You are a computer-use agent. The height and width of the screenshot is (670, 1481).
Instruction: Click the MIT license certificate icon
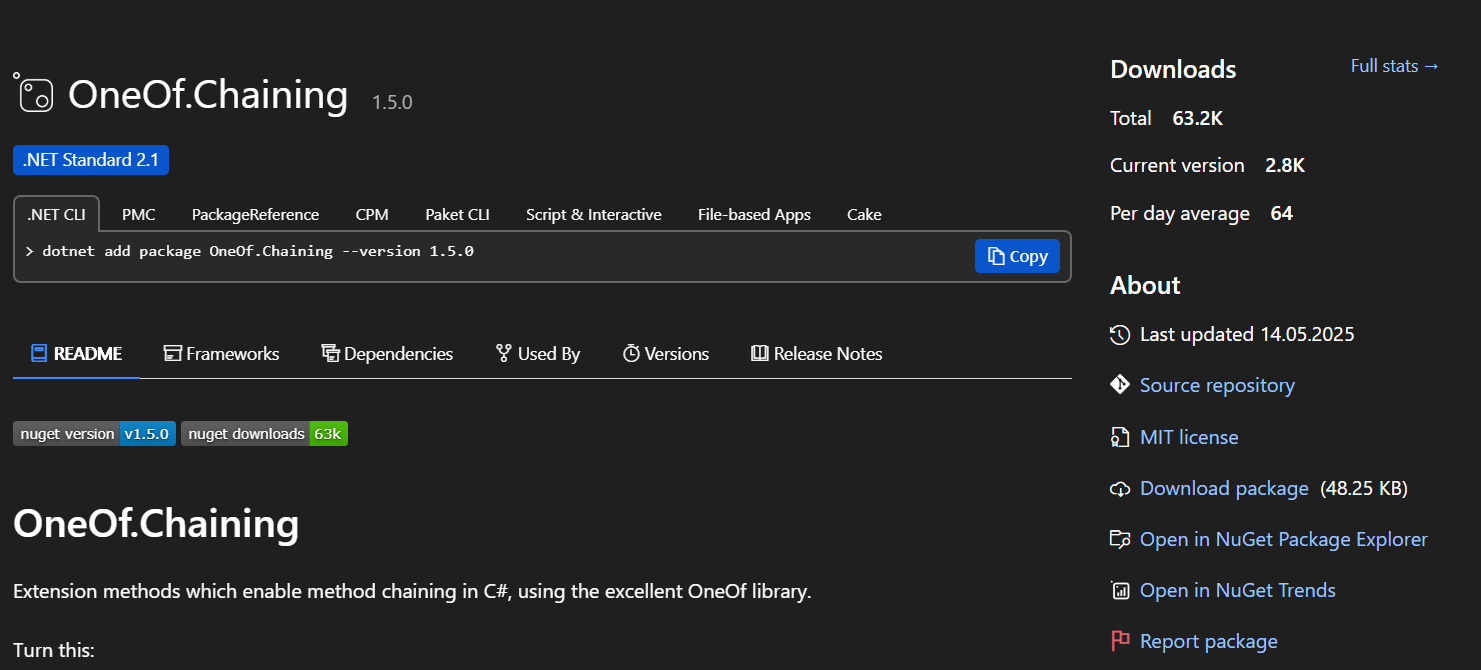click(x=1120, y=437)
